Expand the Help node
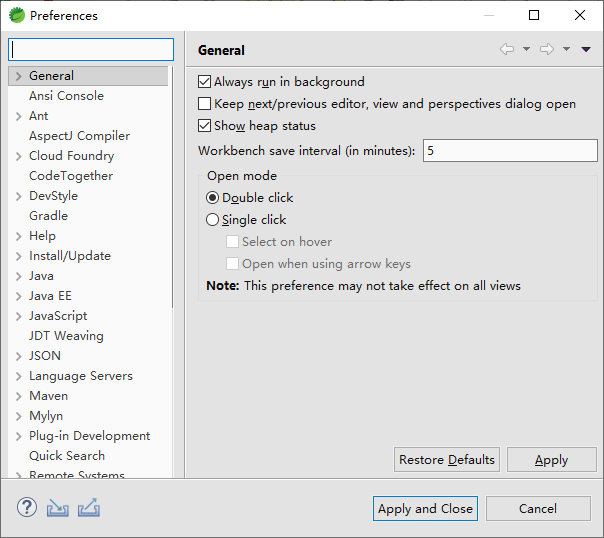The height and width of the screenshot is (538, 604). pyautogui.click(x=18, y=236)
